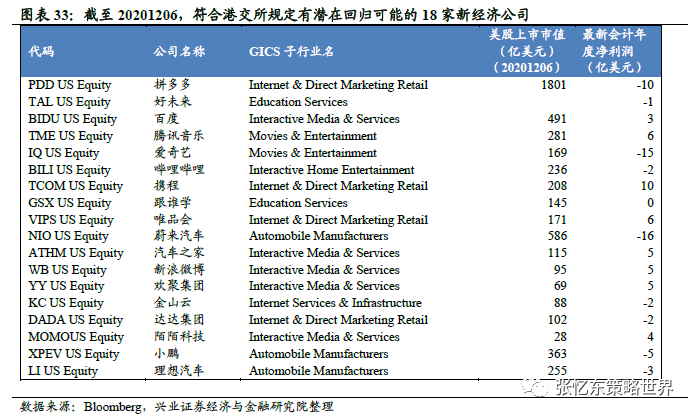This screenshot has height=418, width=696.
Task: Click the data source line mentioning Bloomberg
Action: (x=177, y=406)
